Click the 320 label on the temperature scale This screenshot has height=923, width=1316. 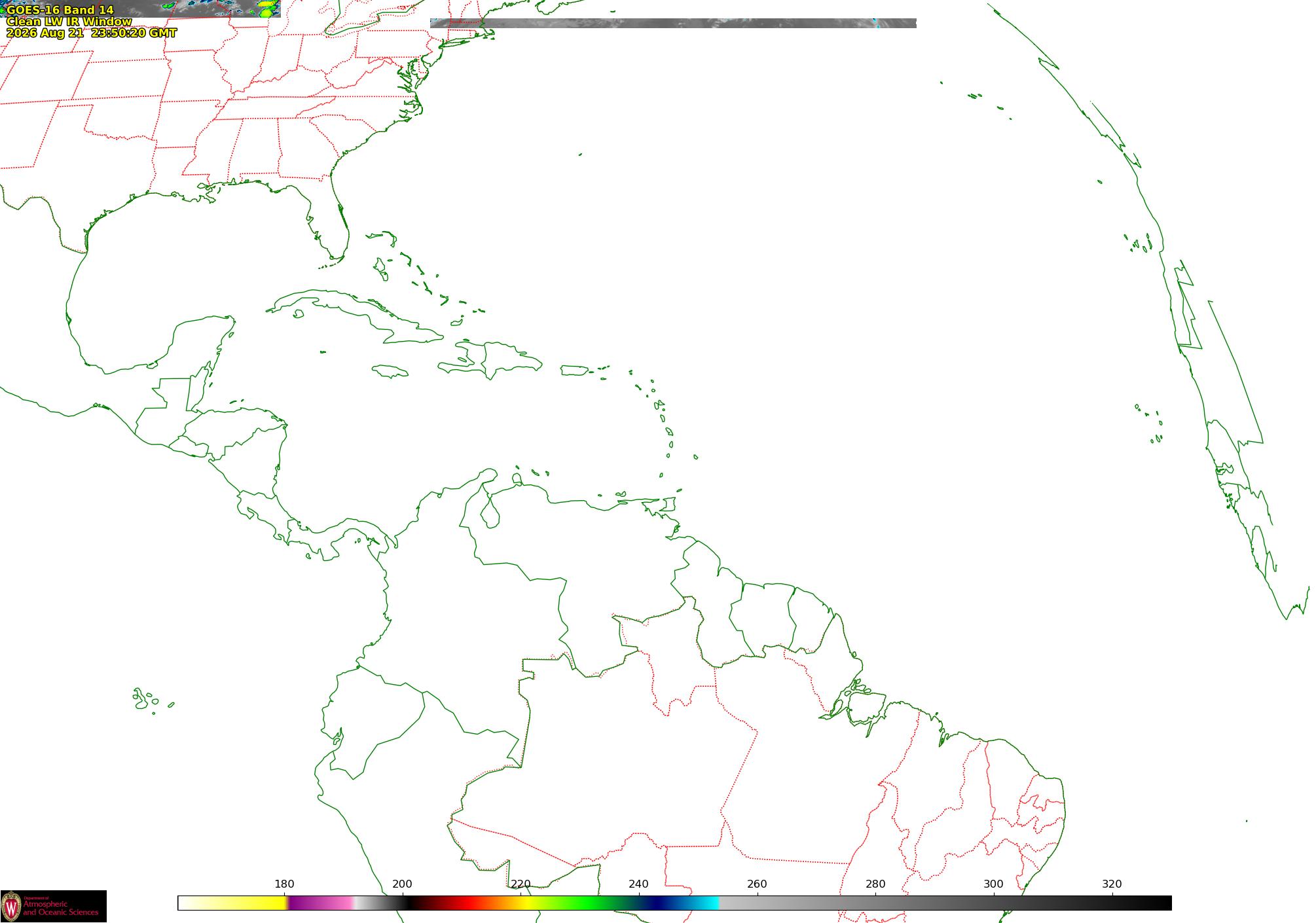(1112, 884)
